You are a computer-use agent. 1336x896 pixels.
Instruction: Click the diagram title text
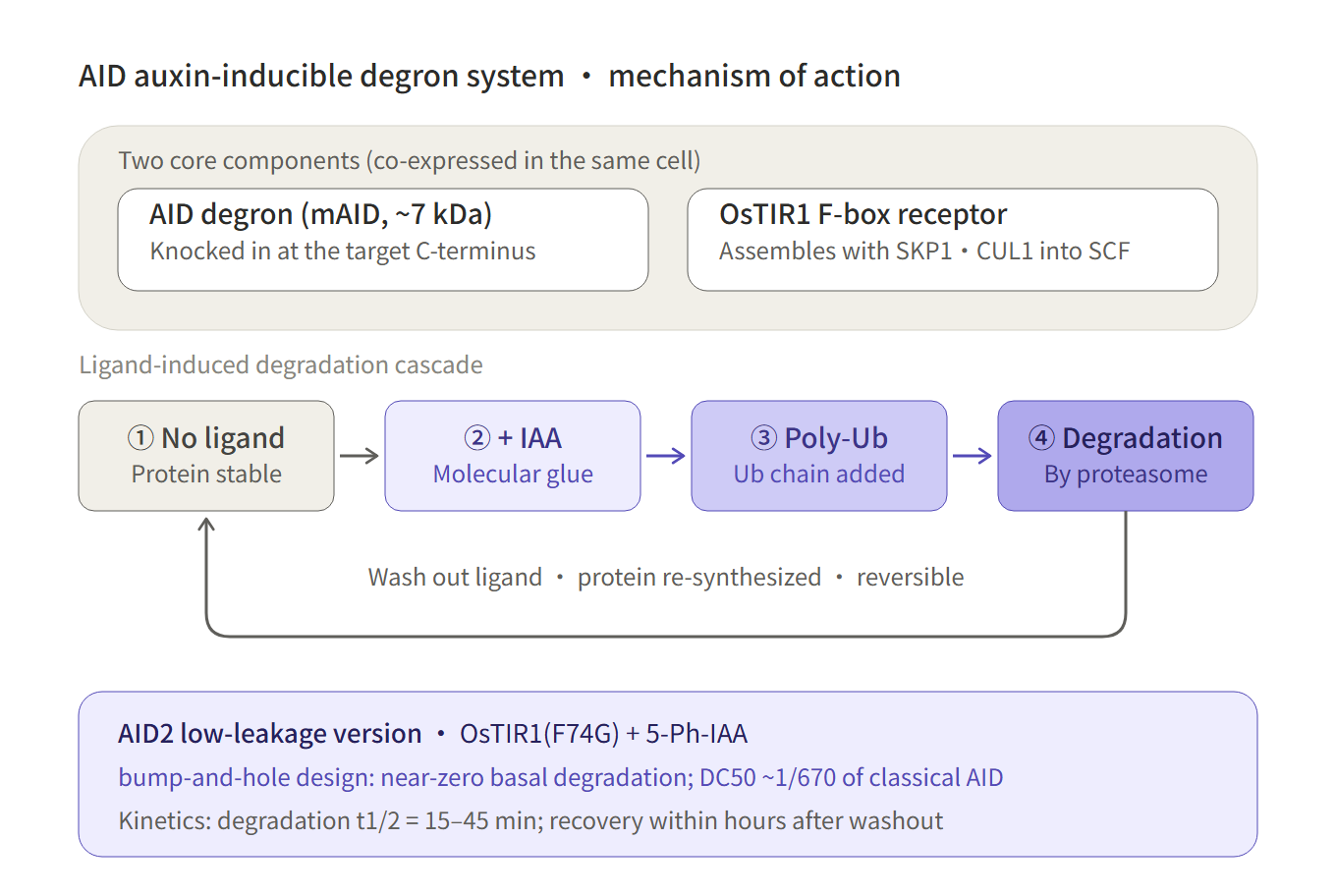coord(489,76)
